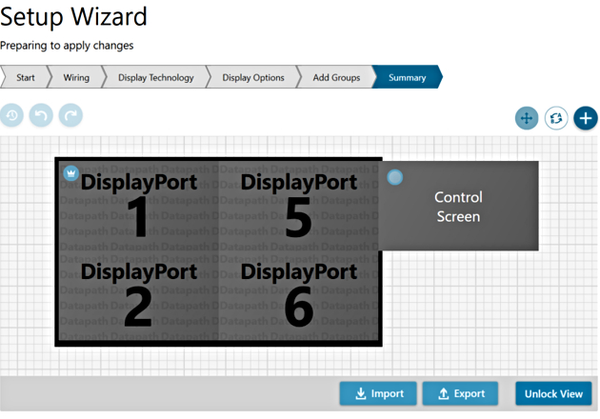
Task: Switch to the Display Technology step
Action: (x=156, y=77)
